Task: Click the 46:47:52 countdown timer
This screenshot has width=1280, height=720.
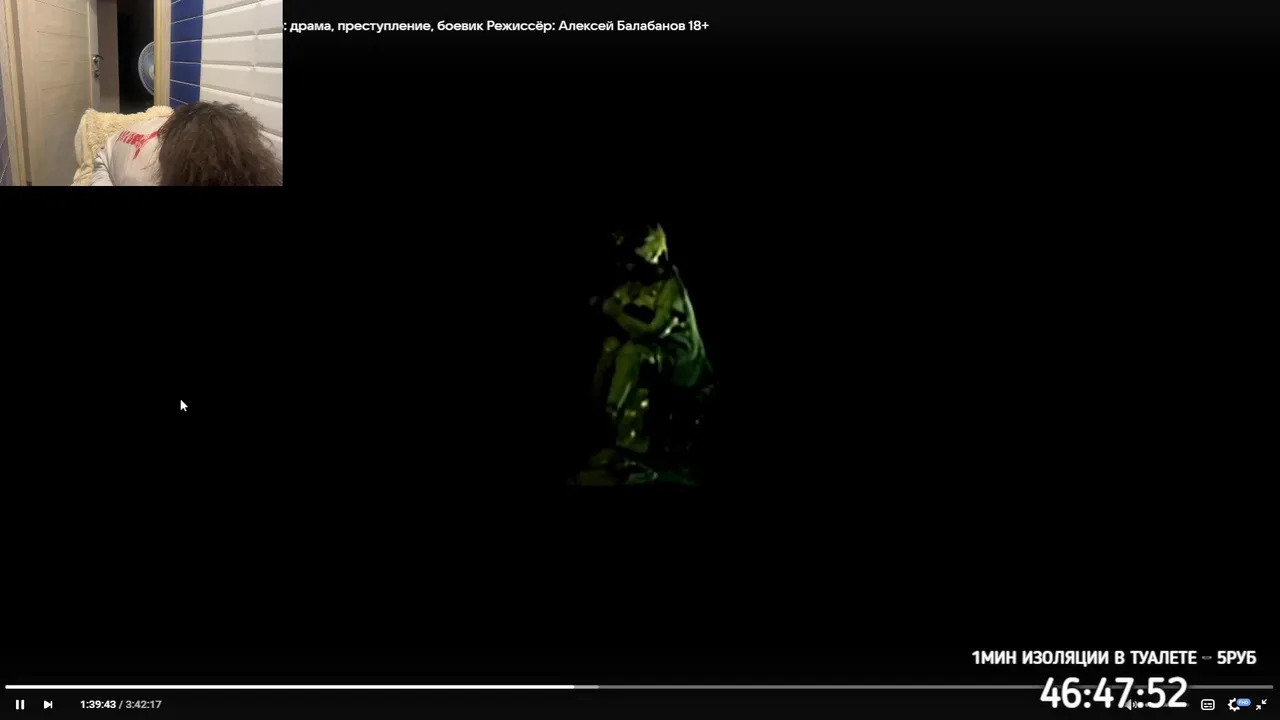Action: [x=1113, y=692]
